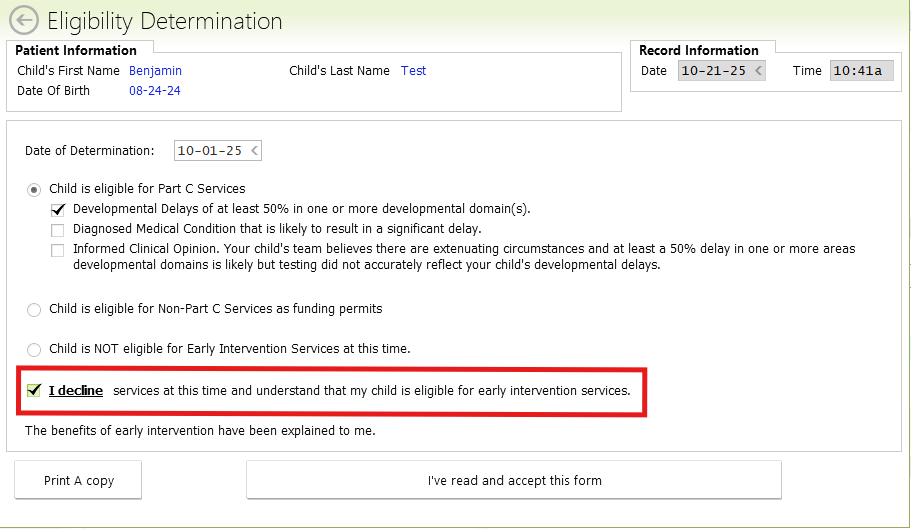Uncheck the Developmental Delays checkbox
Viewport: 911px width, 529px height.
pos(58,209)
